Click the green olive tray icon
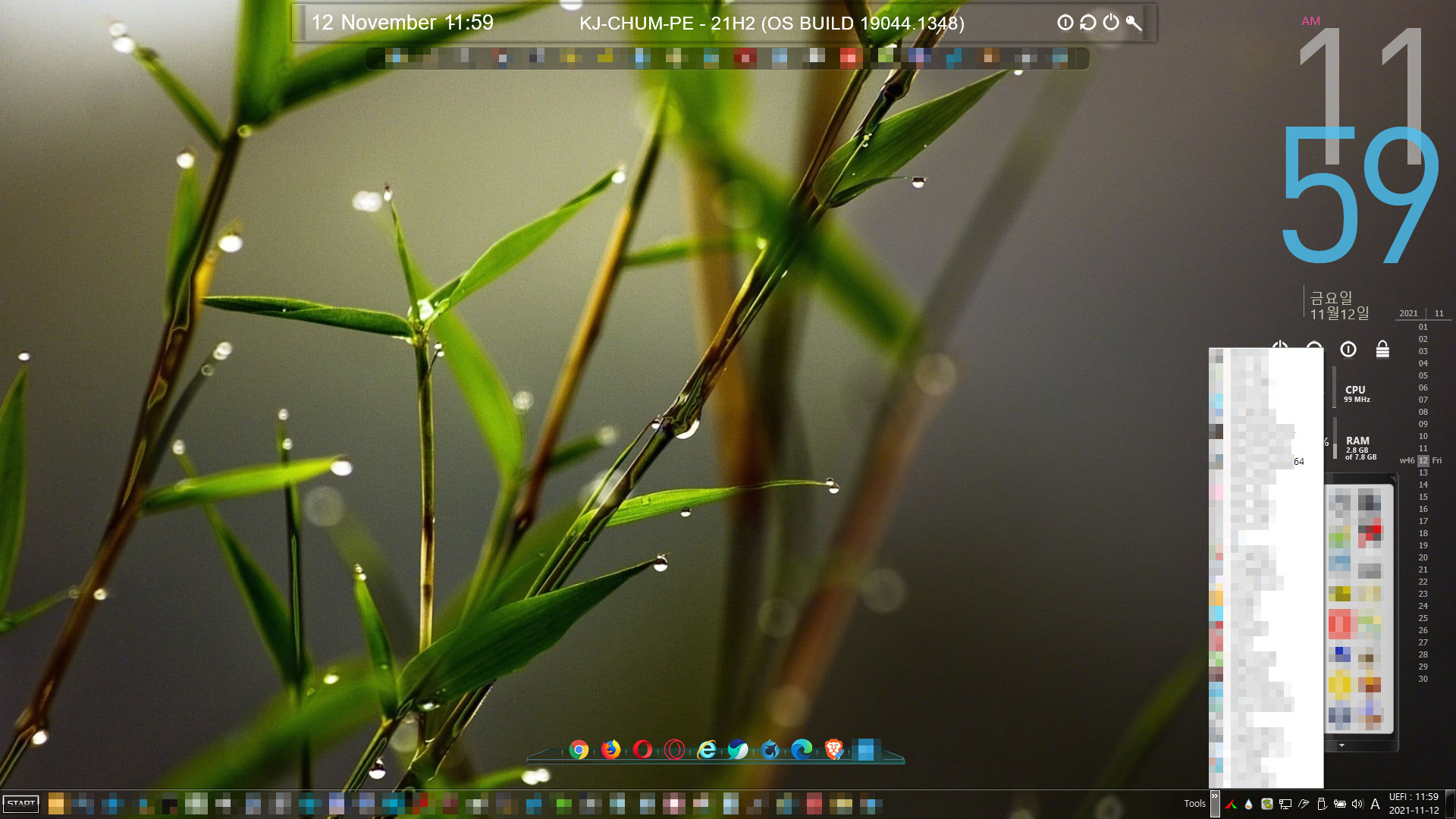 coord(1266,804)
